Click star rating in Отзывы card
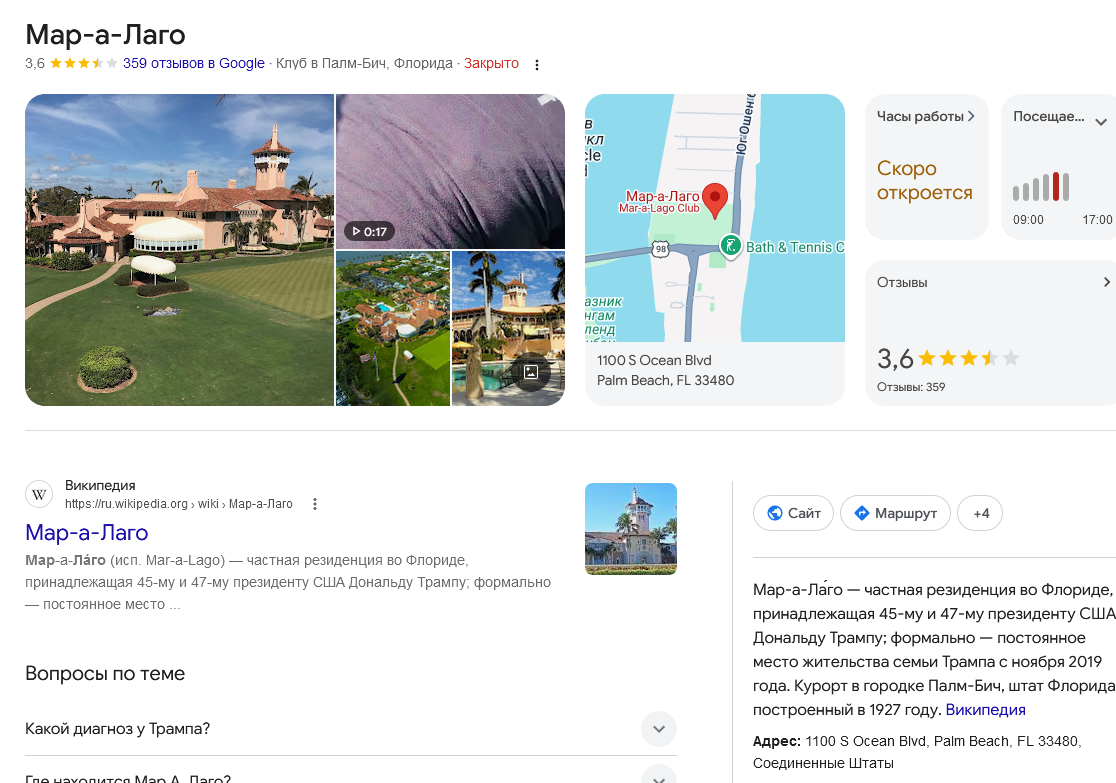The height and width of the screenshot is (783, 1116). pyautogui.click(x=969, y=358)
